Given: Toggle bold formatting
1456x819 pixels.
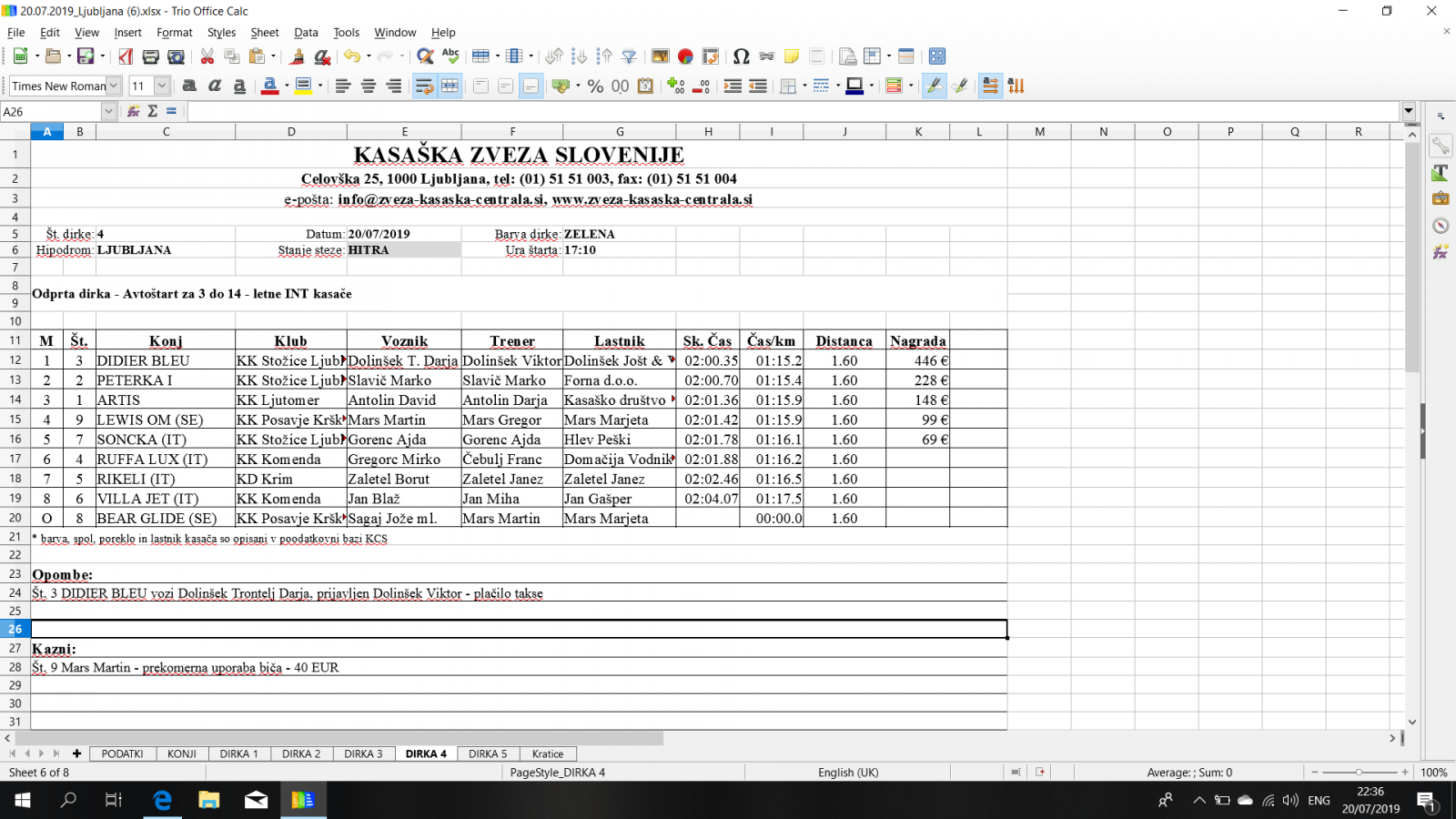Looking at the screenshot, I should [189, 86].
